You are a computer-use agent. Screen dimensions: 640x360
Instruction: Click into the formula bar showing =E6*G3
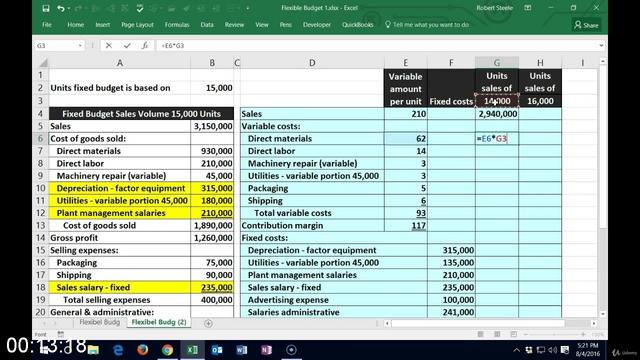tap(376, 46)
